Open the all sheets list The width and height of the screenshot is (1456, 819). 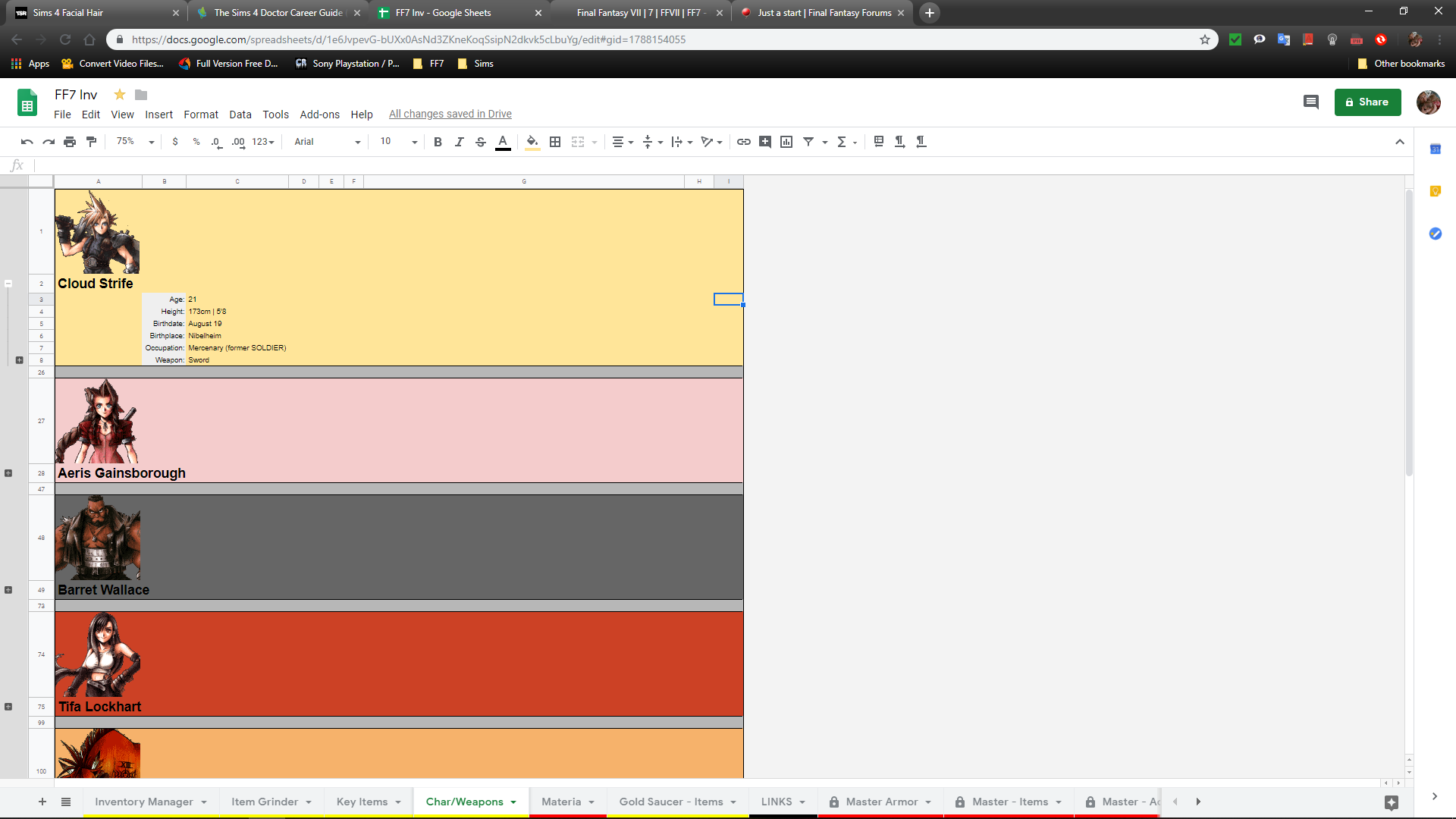coord(66,802)
